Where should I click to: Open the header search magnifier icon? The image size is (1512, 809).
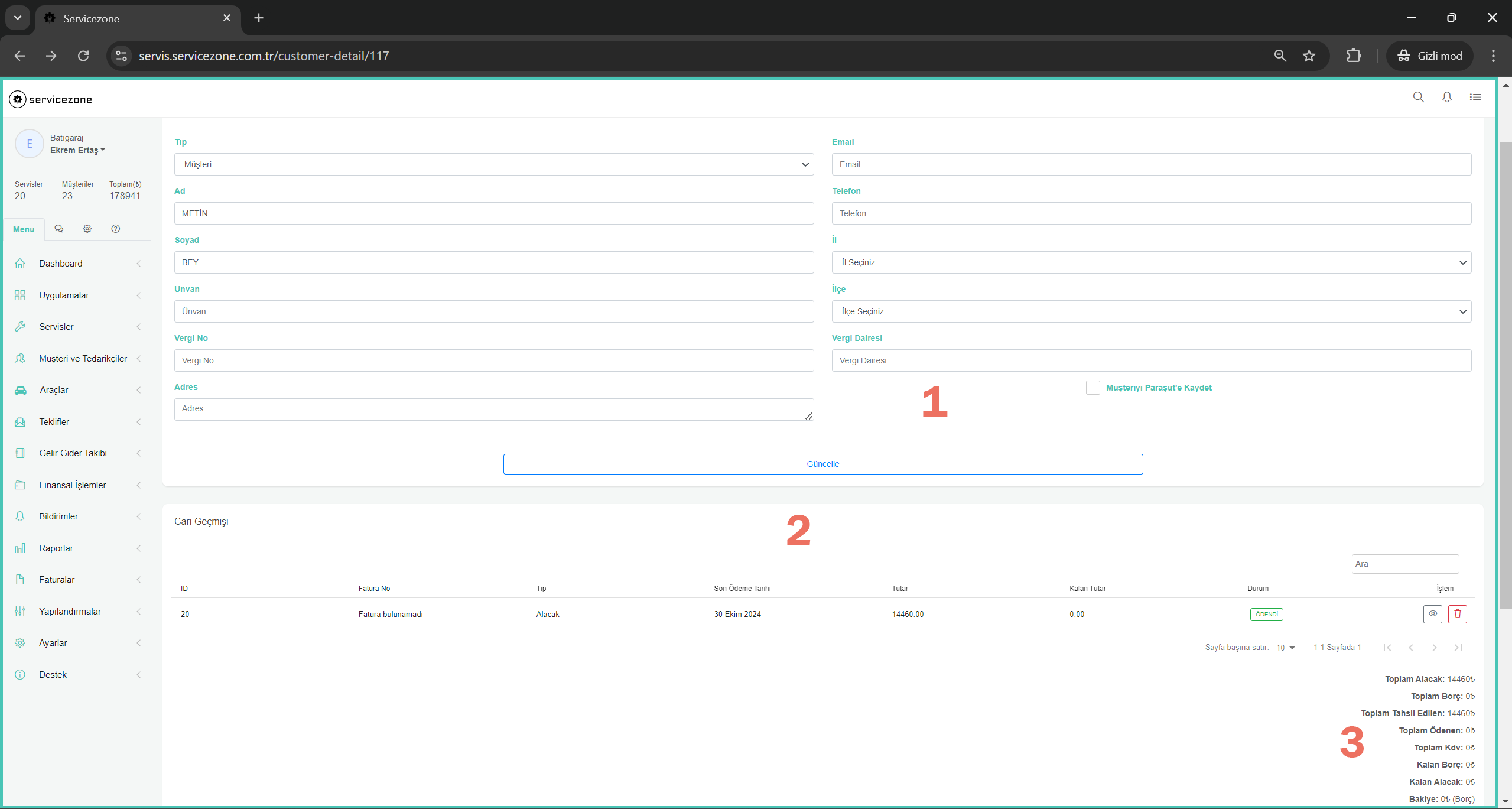[1418, 98]
